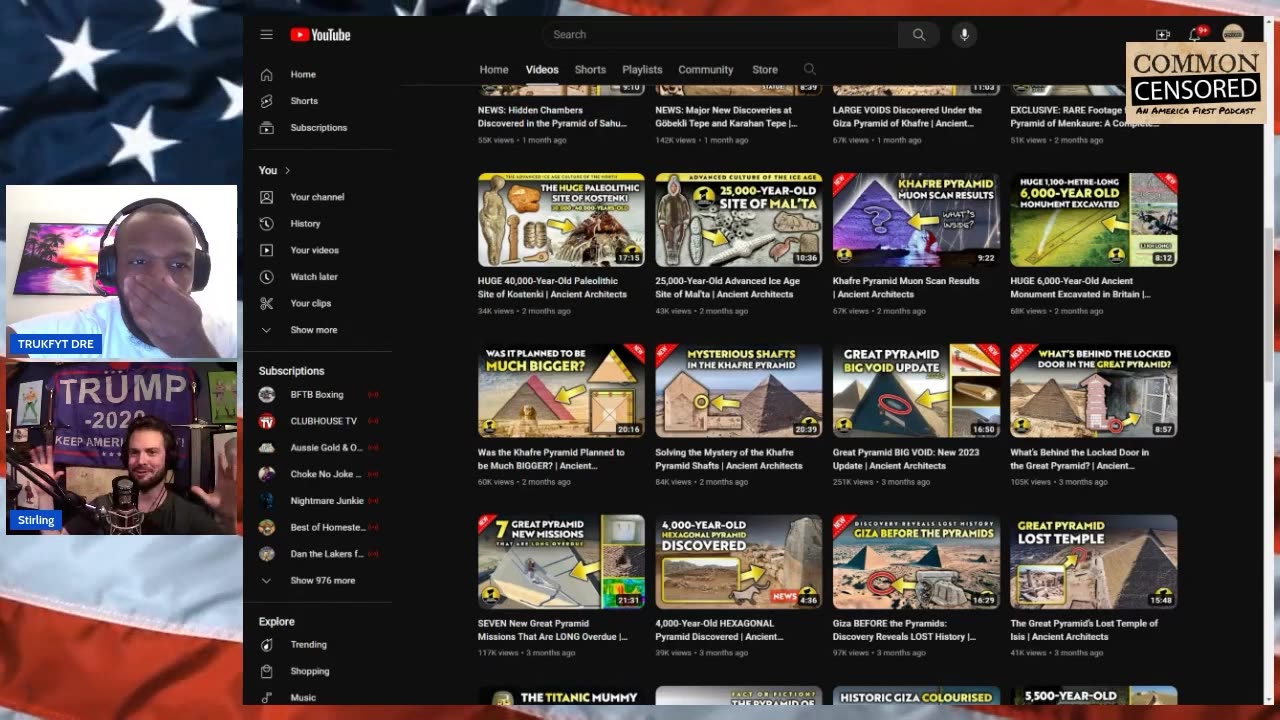This screenshot has height=720, width=1280.
Task: Click Choke No Joke channel avatar
Action: point(266,474)
